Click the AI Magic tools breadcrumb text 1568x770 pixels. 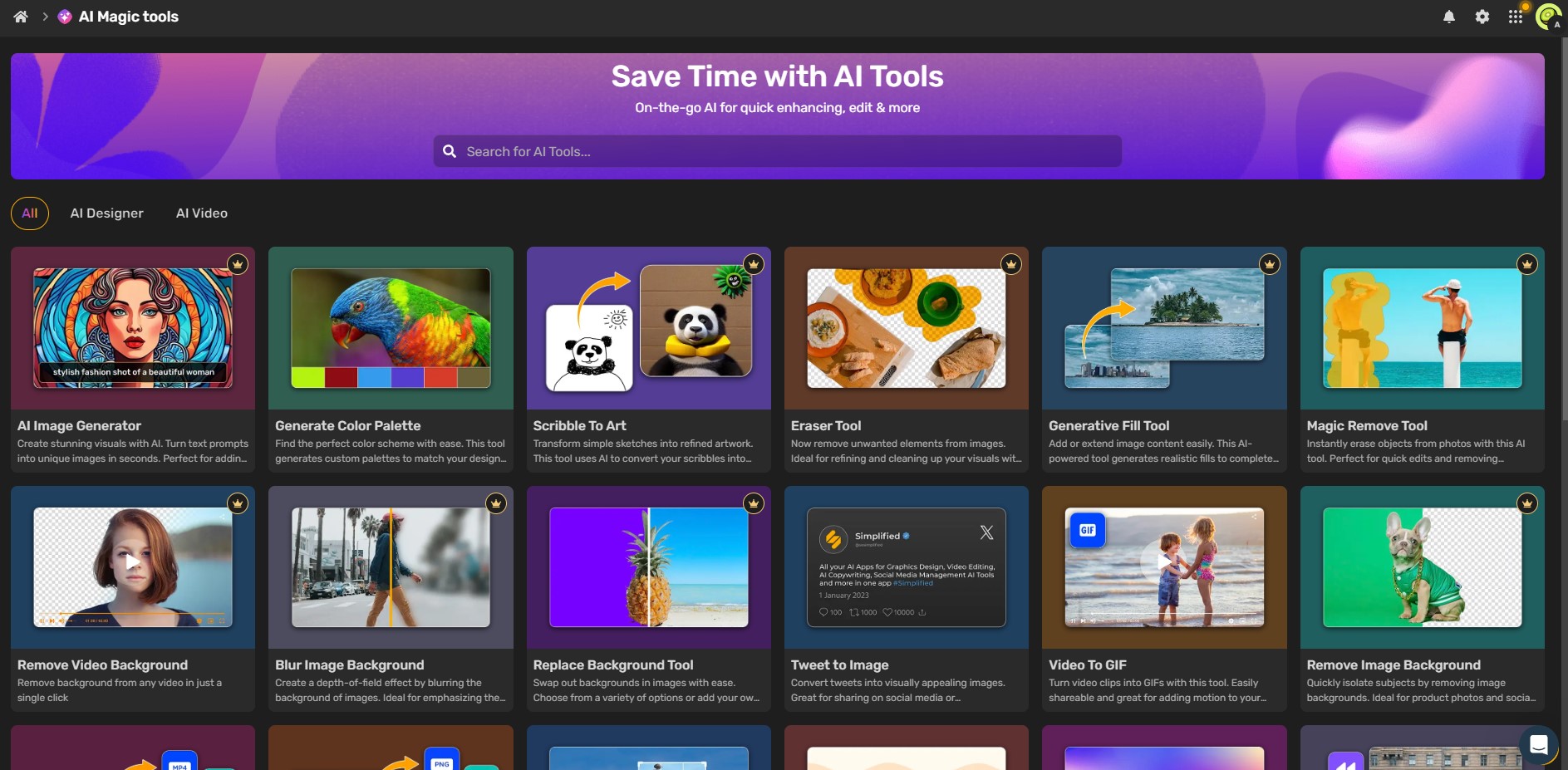(x=129, y=17)
